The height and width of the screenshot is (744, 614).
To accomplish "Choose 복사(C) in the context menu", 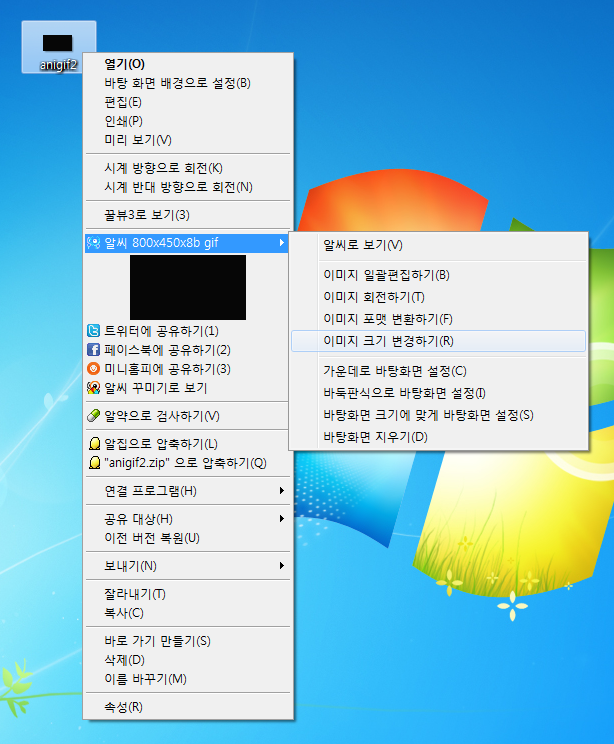I will [x=187, y=613].
